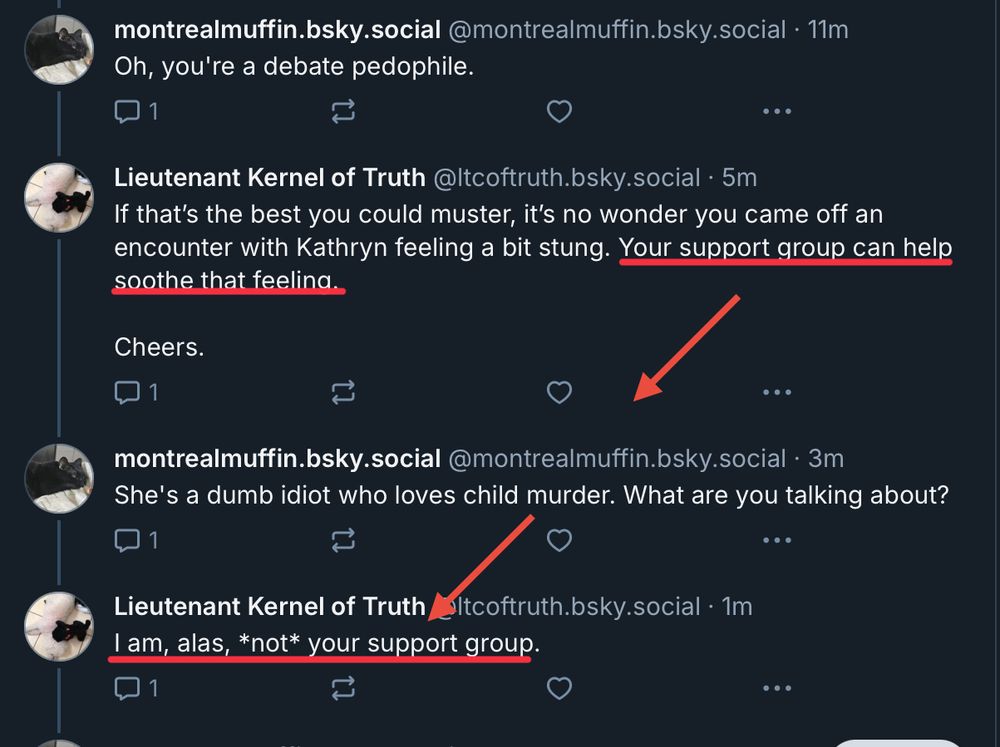This screenshot has height=747, width=1000.
Task: Like the post ending "Cheers."
Action: point(559,393)
